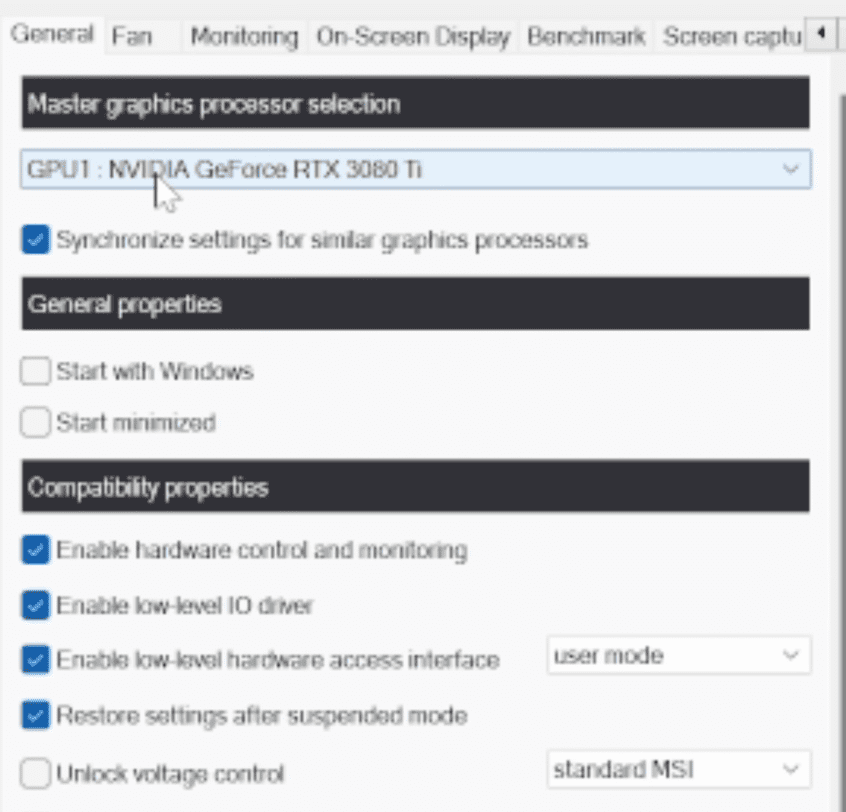The width and height of the screenshot is (846, 812).
Task: Uncheck low-level hardware access interface
Action: [x=36, y=659]
